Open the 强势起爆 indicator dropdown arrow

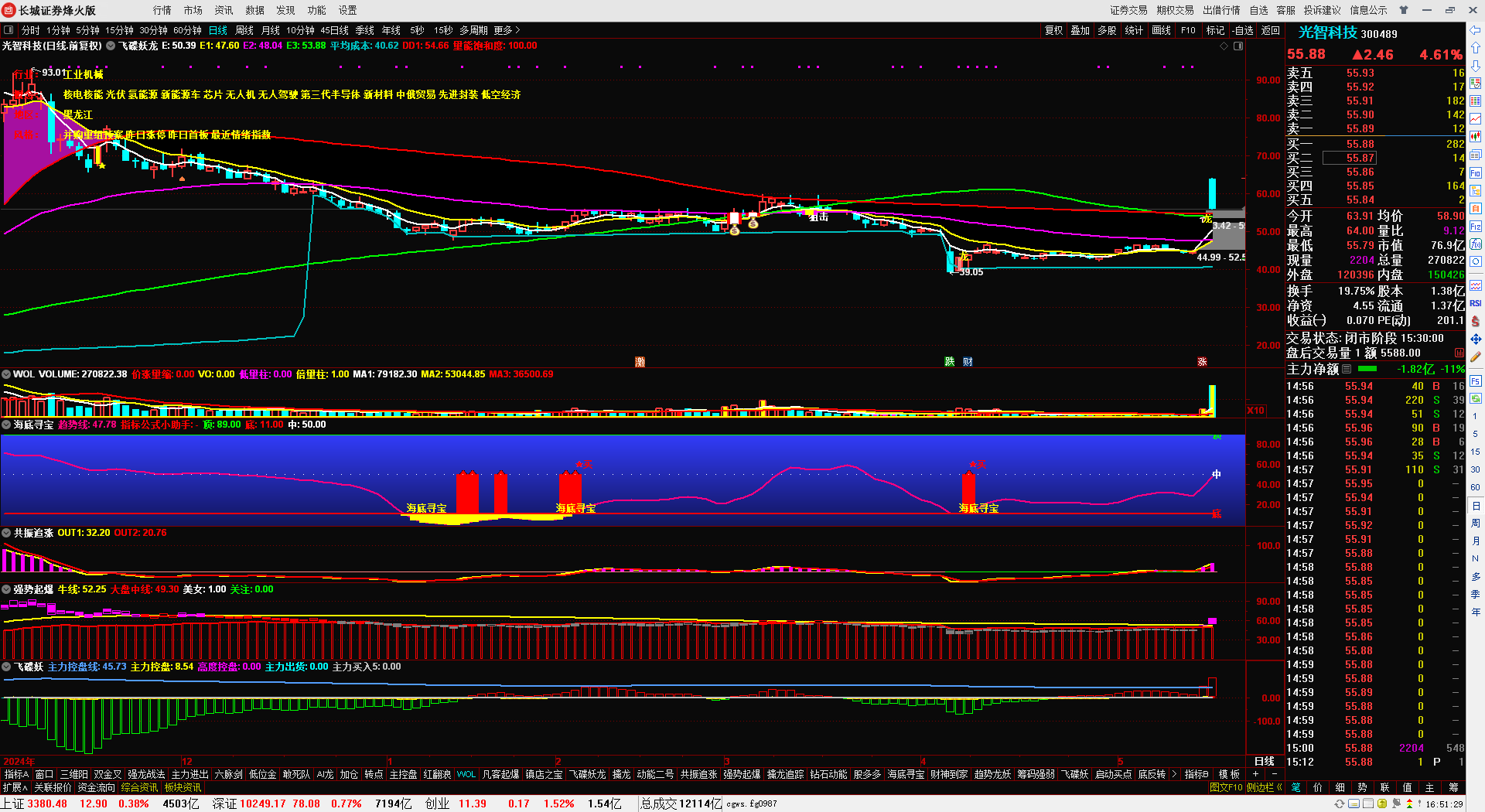point(6,589)
